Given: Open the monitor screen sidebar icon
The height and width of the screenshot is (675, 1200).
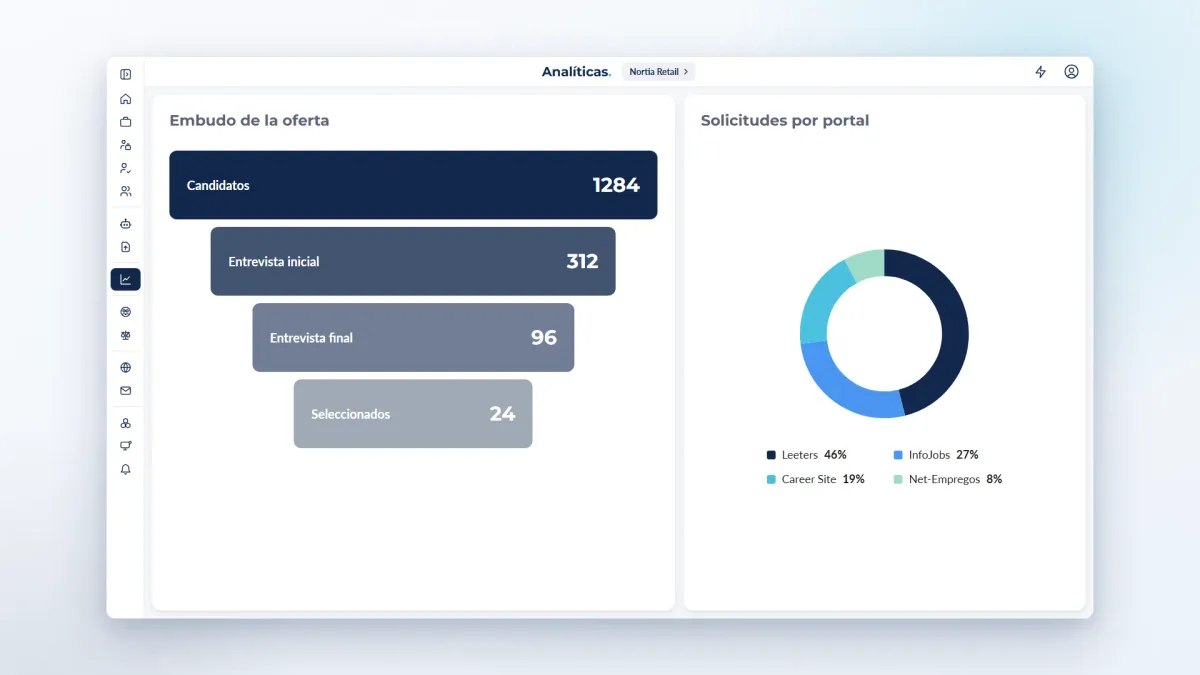Looking at the screenshot, I should 126,446.
